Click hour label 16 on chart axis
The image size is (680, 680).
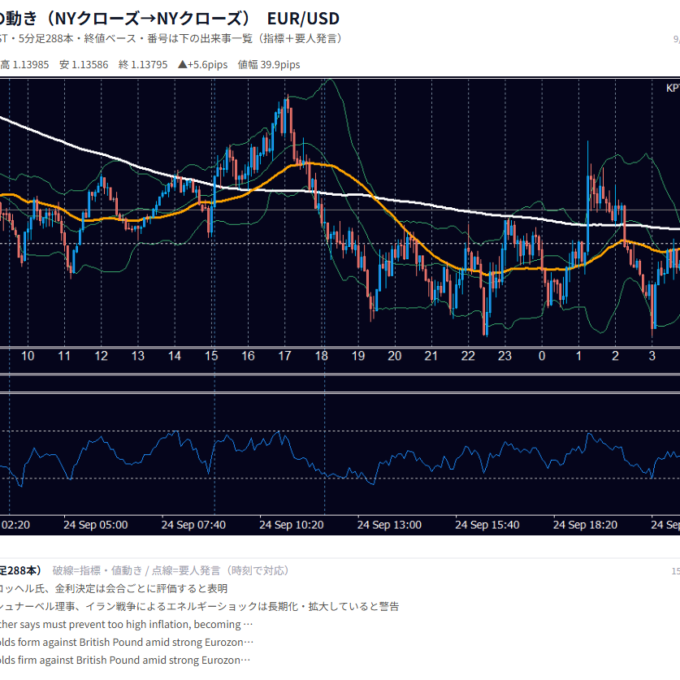coord(248,356)
